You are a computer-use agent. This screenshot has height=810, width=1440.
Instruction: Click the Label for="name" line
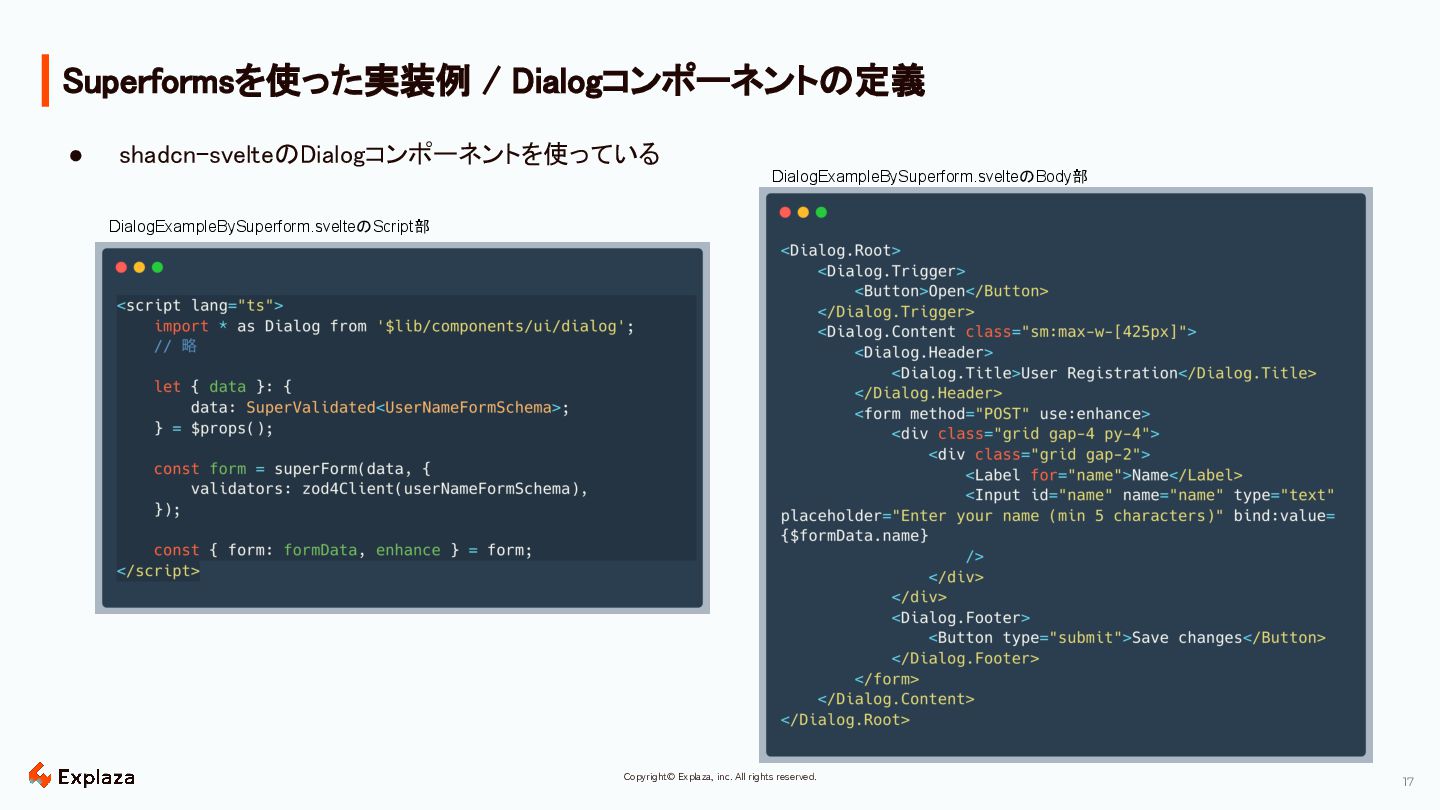point(1104,475)
